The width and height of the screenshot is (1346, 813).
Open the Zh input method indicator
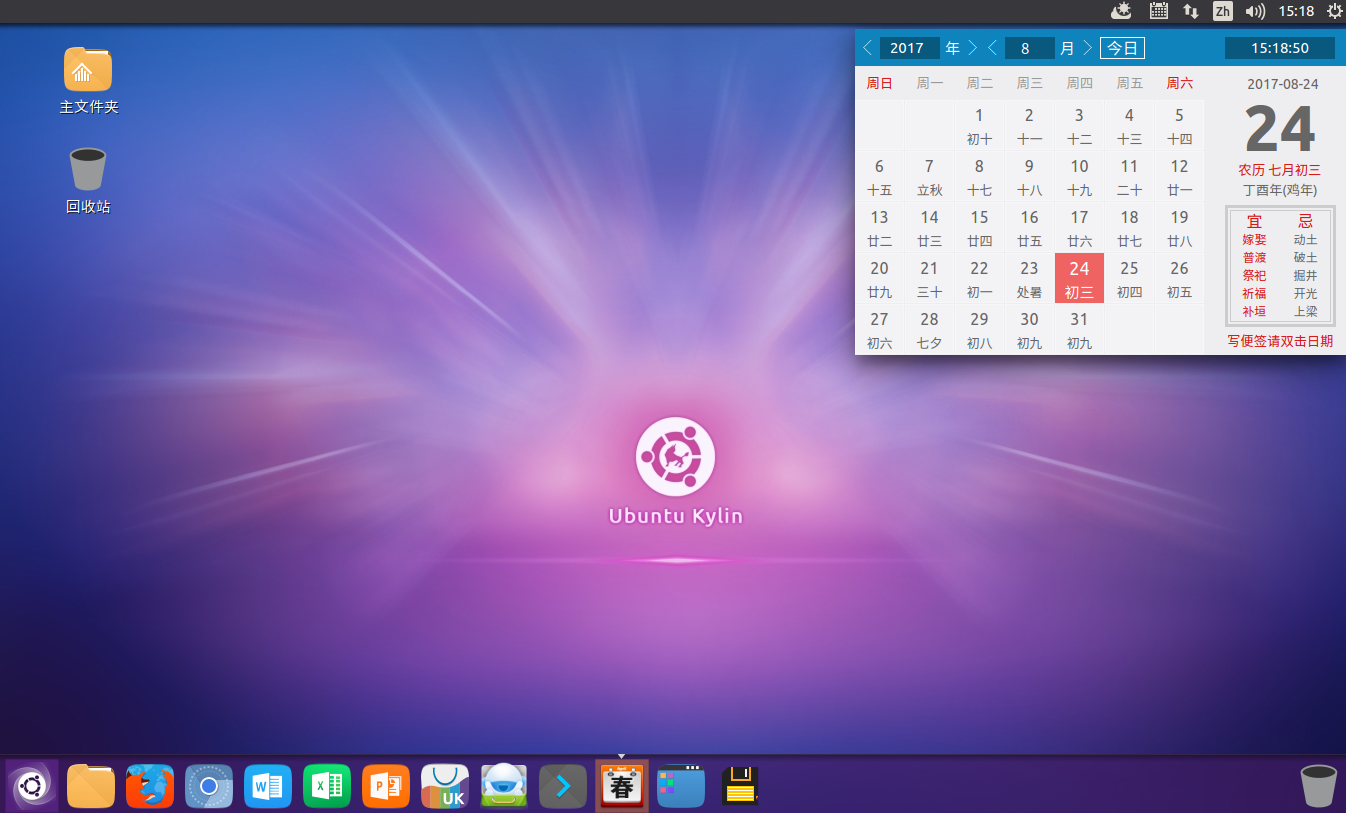pyautogui.click(x=1222, y=11)
